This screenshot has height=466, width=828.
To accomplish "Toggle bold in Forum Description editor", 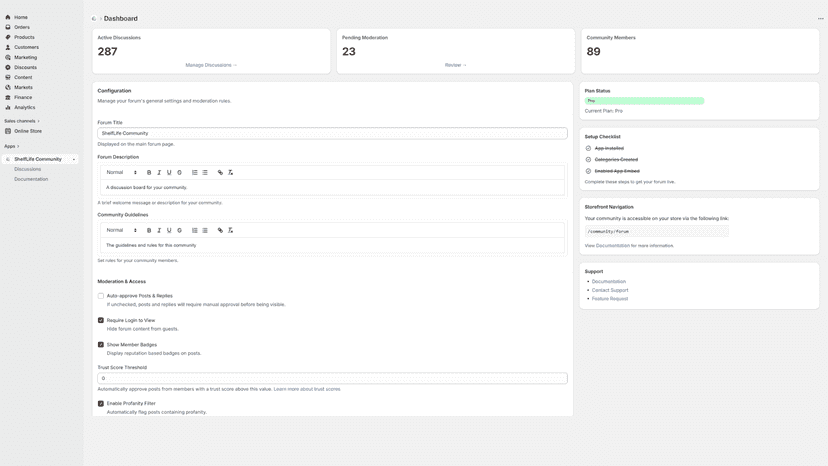I will (x=149, y=172).
